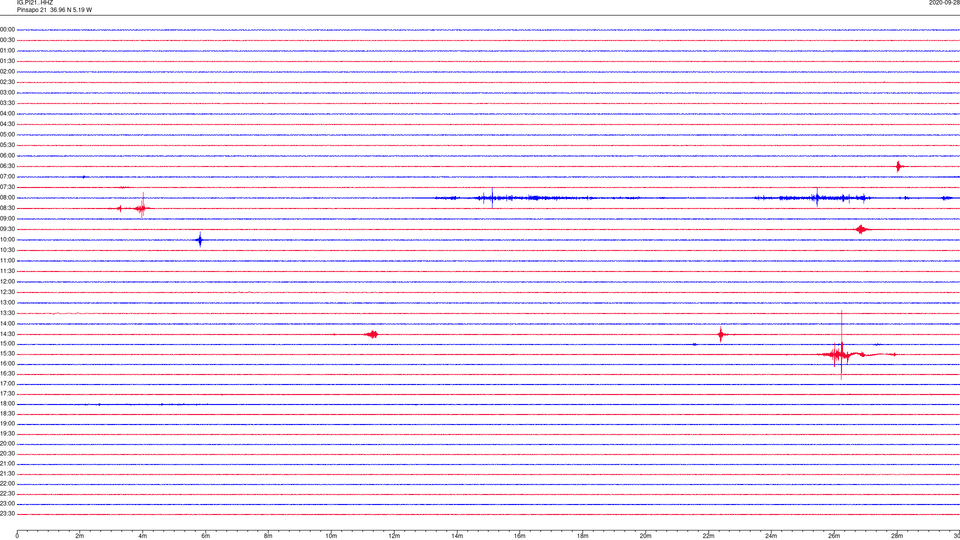Click the 02:00 time label
This screenshot has width=960, height=540.
click(x=7, y=72)
